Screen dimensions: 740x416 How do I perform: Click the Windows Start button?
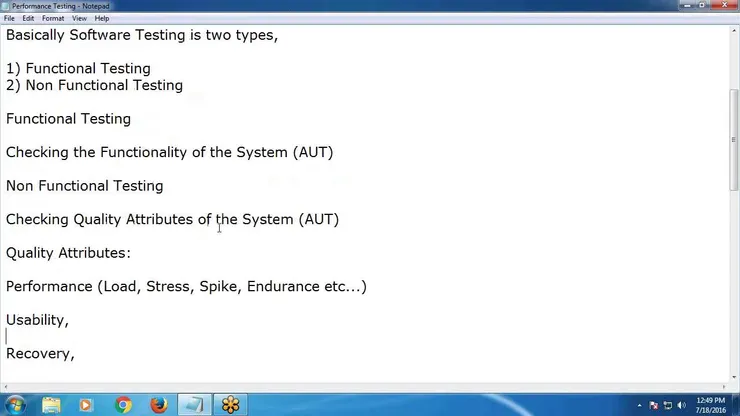coord(15,405)
